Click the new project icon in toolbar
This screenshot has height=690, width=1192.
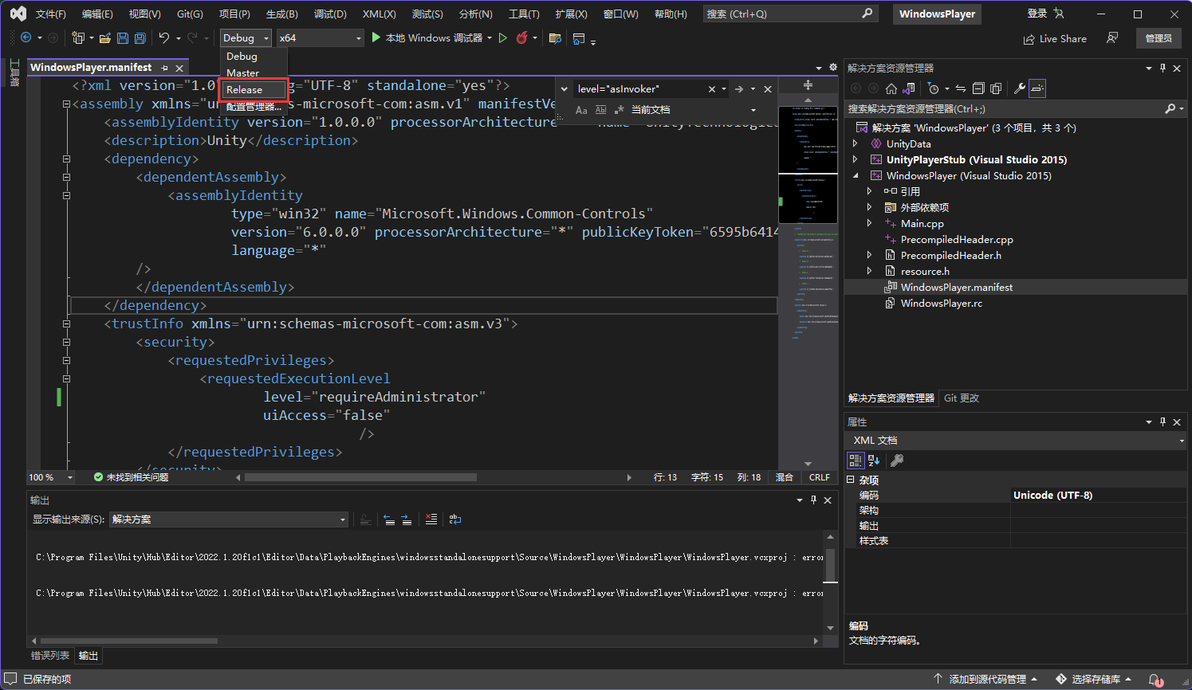coord(78,38)
